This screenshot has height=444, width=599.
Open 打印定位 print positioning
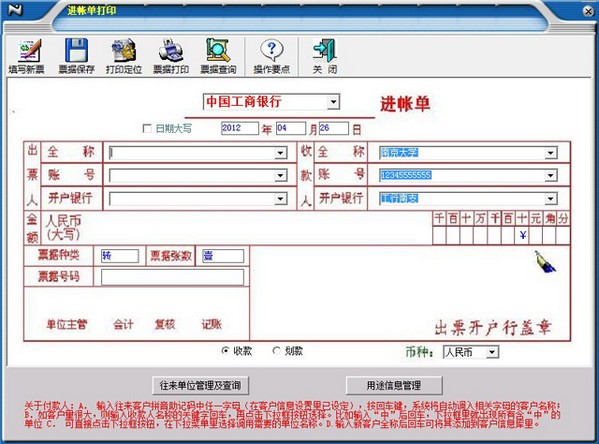(123, 50)
